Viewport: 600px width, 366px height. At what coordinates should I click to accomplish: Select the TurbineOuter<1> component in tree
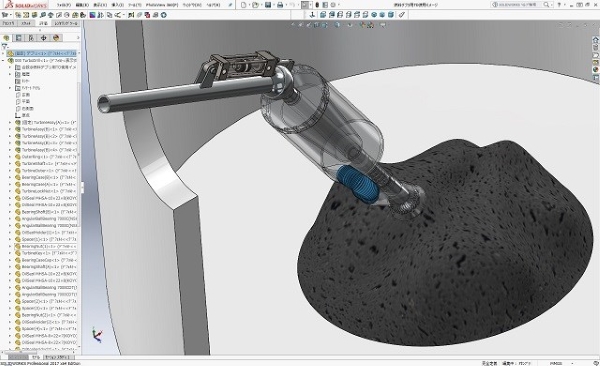(x=46, y=170)
